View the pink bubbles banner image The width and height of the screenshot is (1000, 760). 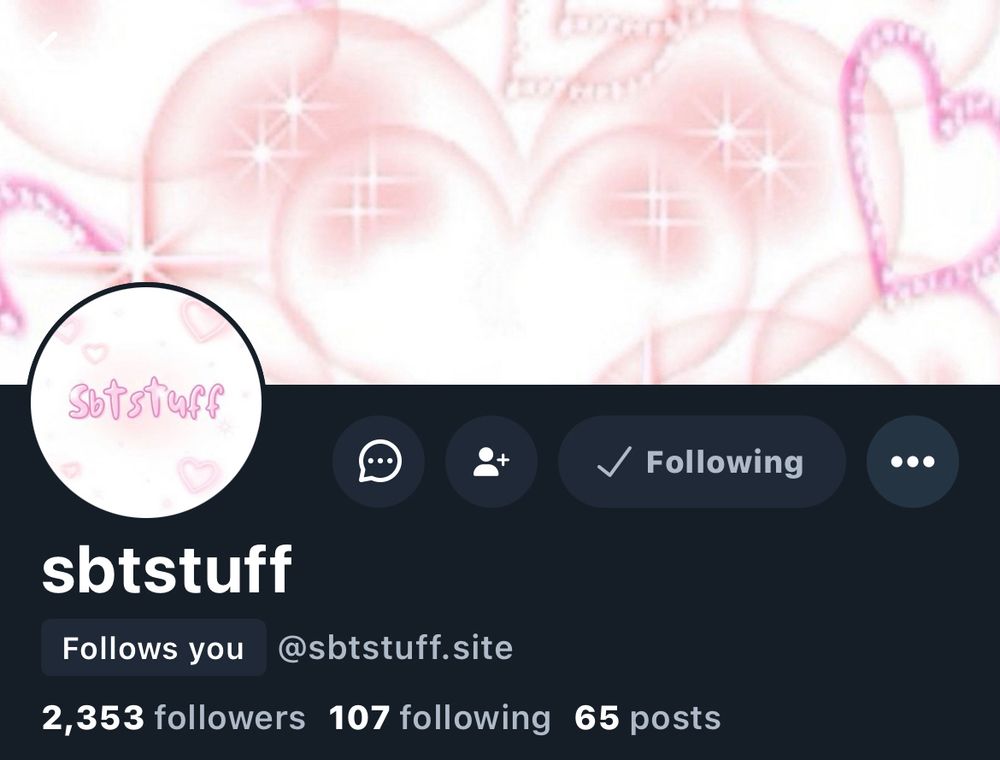(500, 191)
